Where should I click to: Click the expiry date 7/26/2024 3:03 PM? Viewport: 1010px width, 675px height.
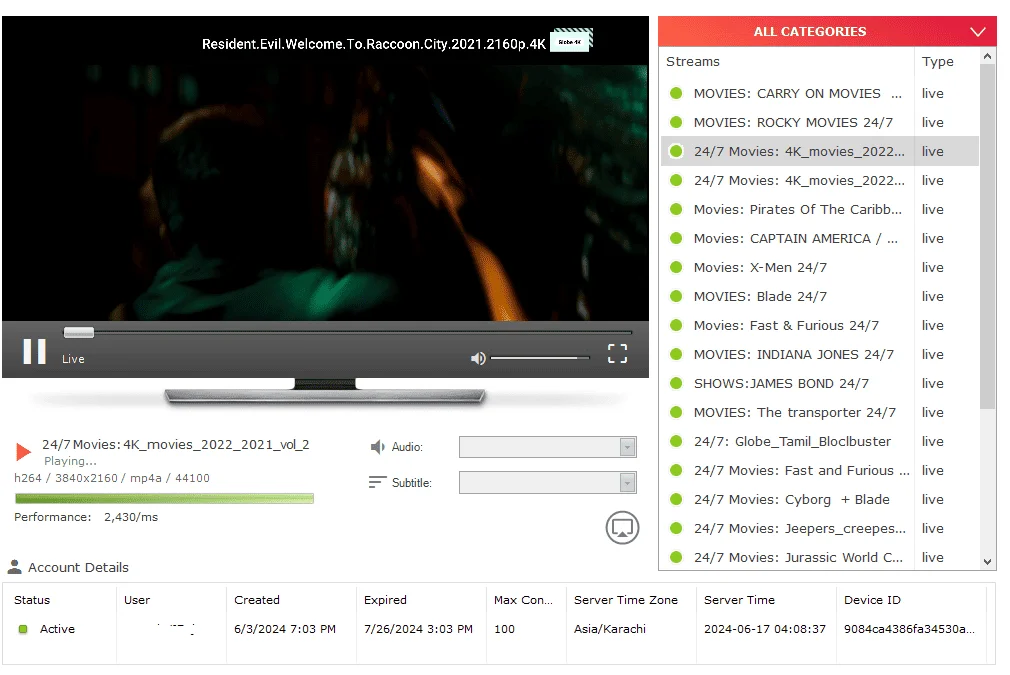point(418,629)
